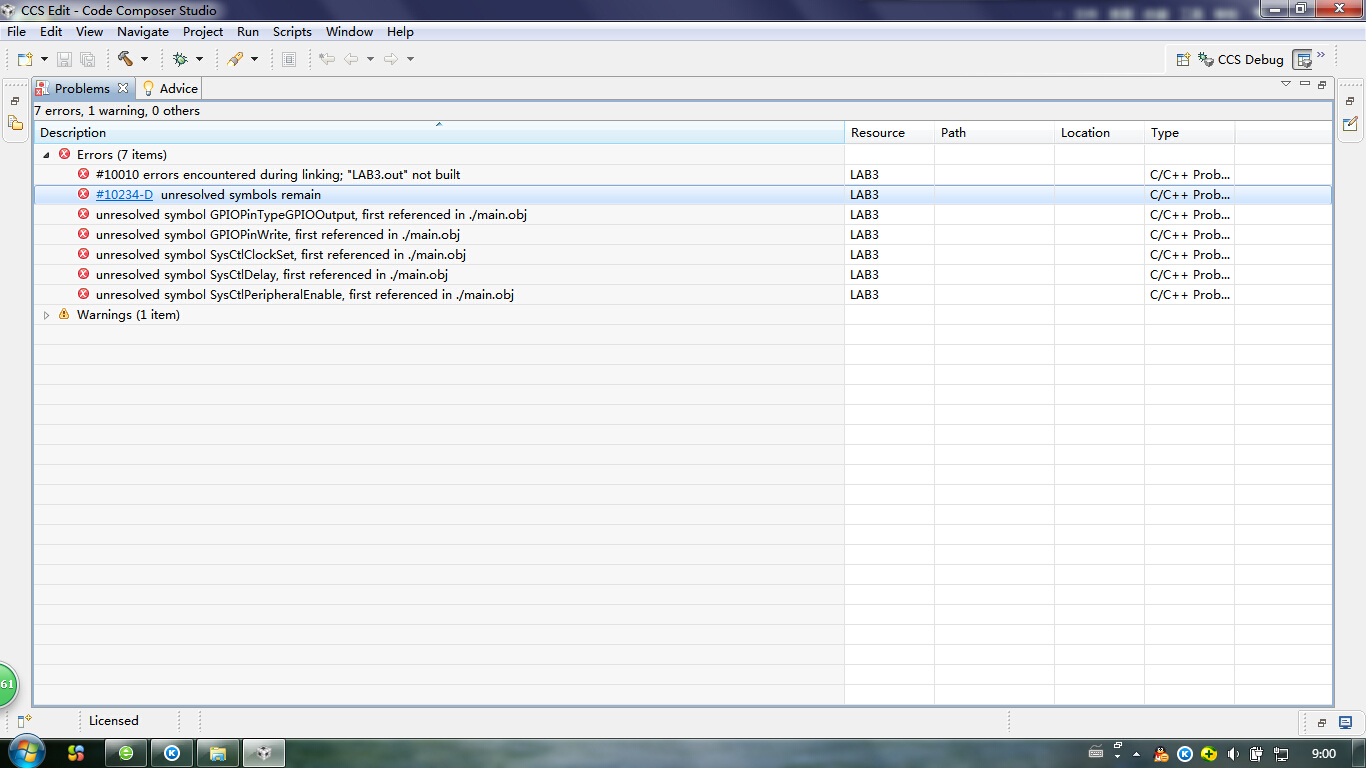Click the Save disk icon
The width and height of the screenshot is (1366, 768).
click(64, 60)
